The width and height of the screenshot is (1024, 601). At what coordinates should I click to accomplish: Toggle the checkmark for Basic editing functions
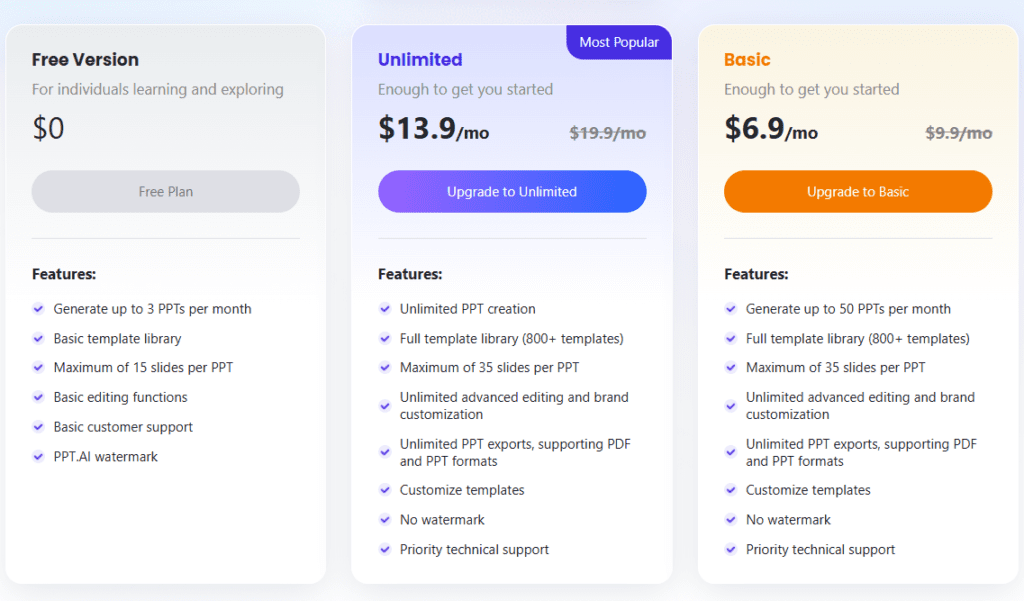pos(39,397)
